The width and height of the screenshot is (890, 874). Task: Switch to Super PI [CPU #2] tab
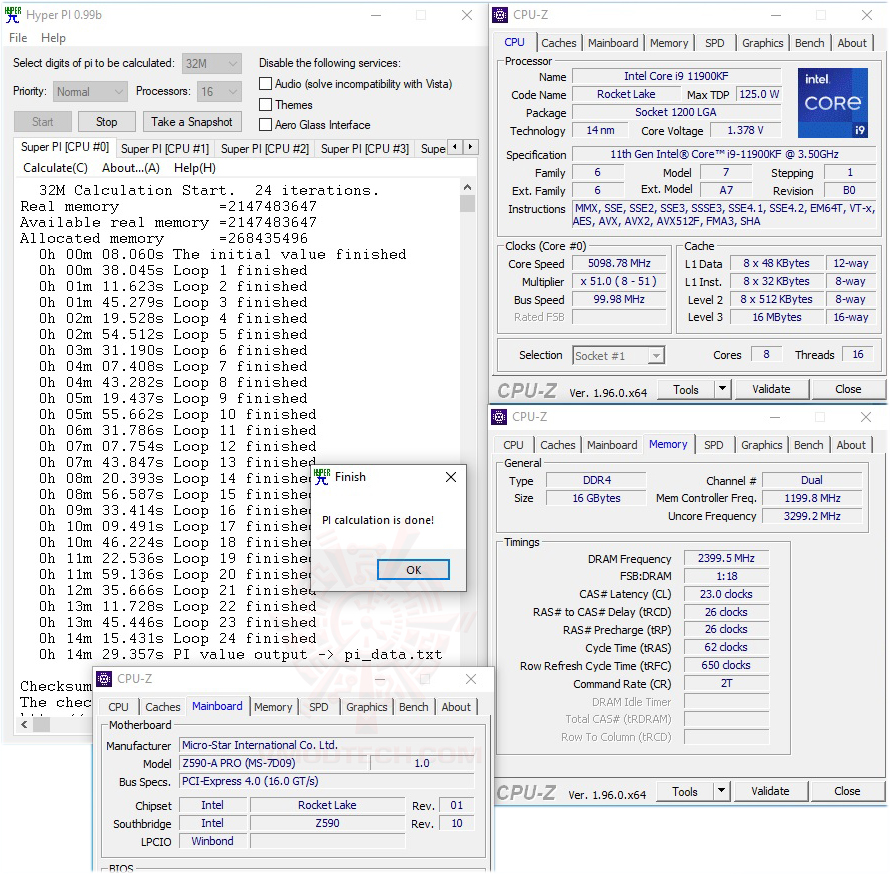click(x=265, y=149)
